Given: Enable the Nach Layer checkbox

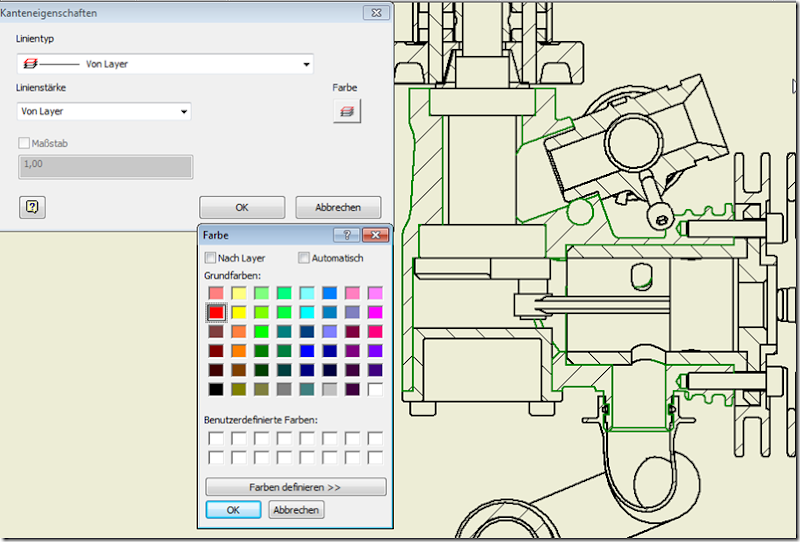Looking at the screenshot, I should coord(210,258).
